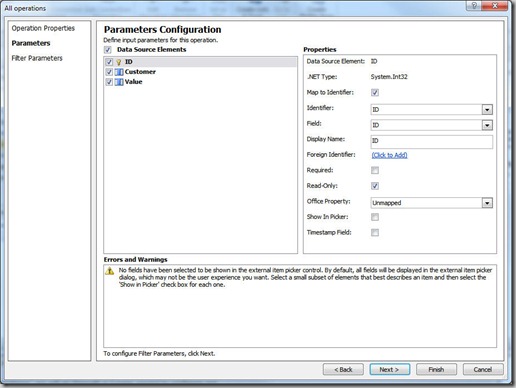Click the Back button
The height and width of the screenshot is (388, 516).
pyautogui.click(x=343, y=370)
